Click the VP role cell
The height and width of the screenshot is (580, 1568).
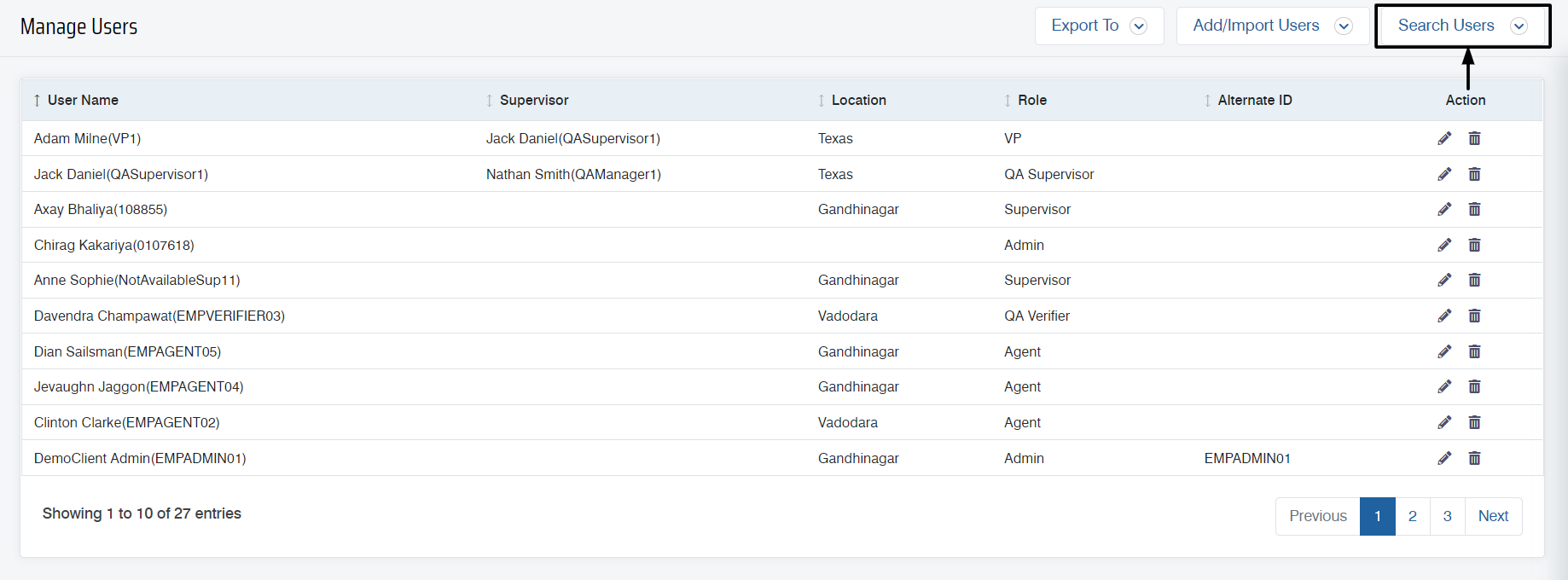click(1013, 138)
